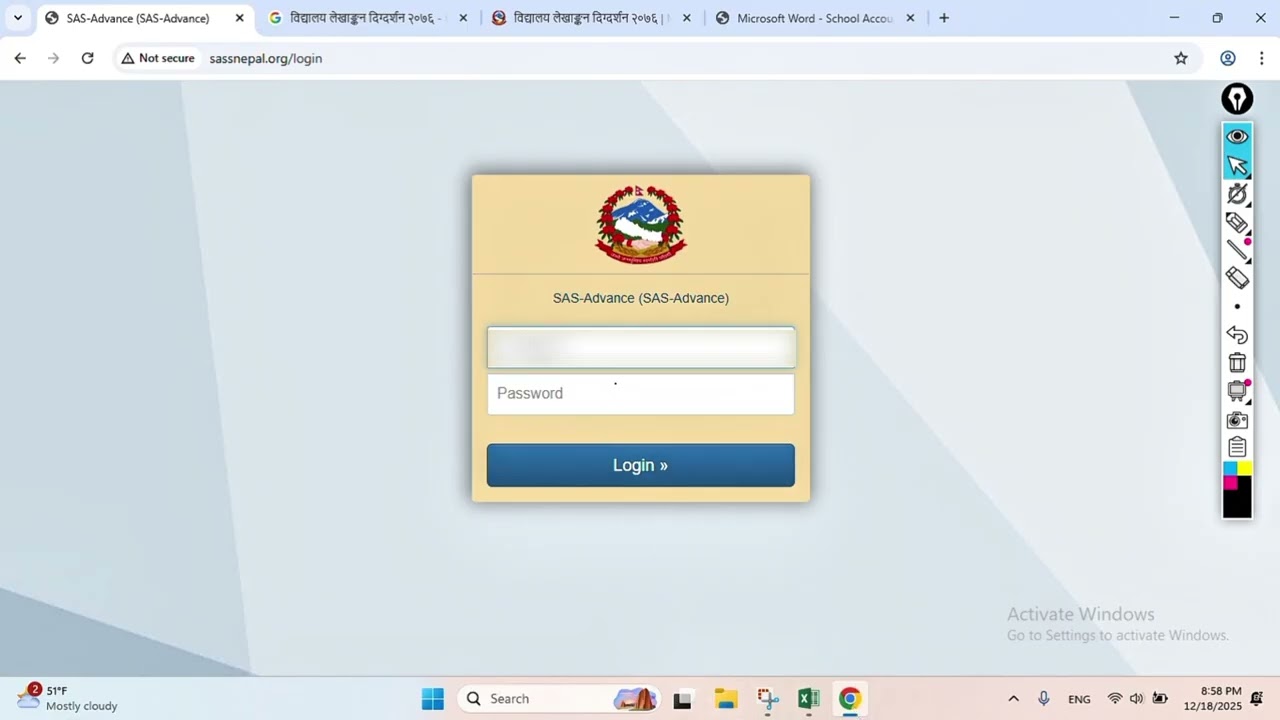Open the Wi-Fi network settings icon
The image size is (1280, 720).
point(1115,699)
